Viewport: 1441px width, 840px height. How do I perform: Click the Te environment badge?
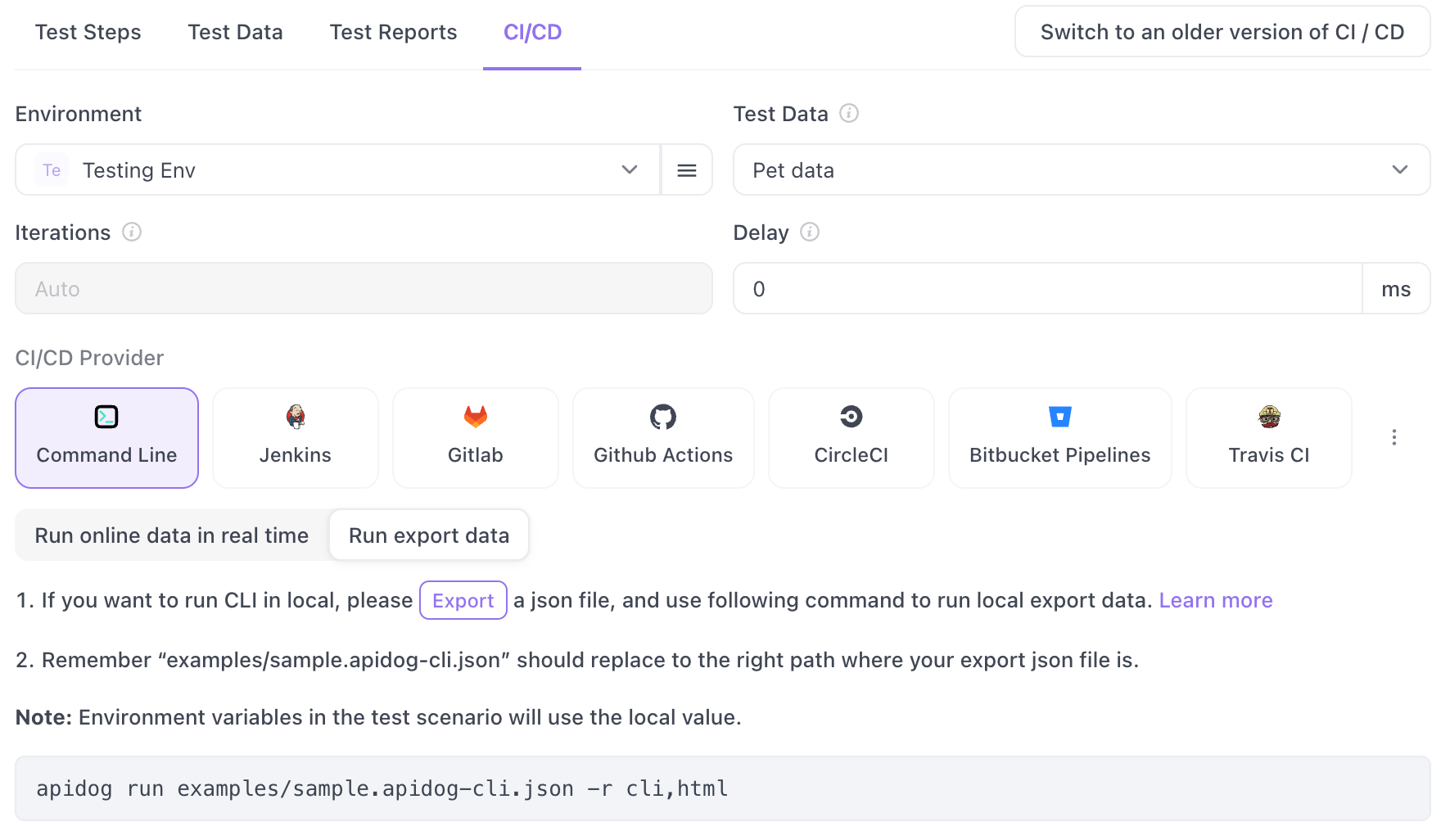click(x=52, y=170)
